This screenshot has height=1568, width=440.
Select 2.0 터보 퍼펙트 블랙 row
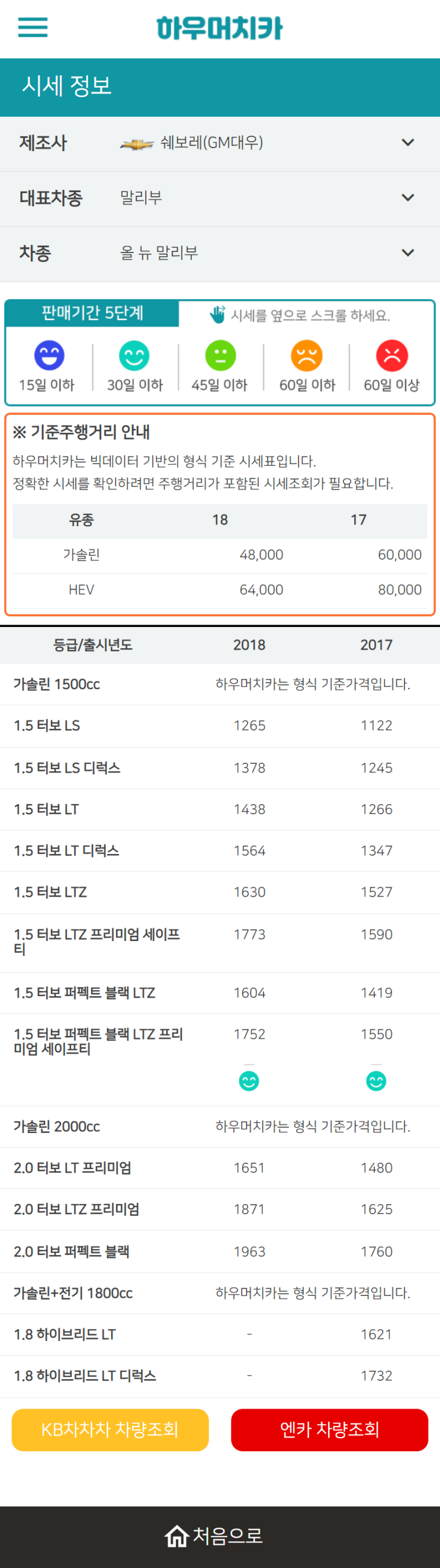[x=220, y=1251]
